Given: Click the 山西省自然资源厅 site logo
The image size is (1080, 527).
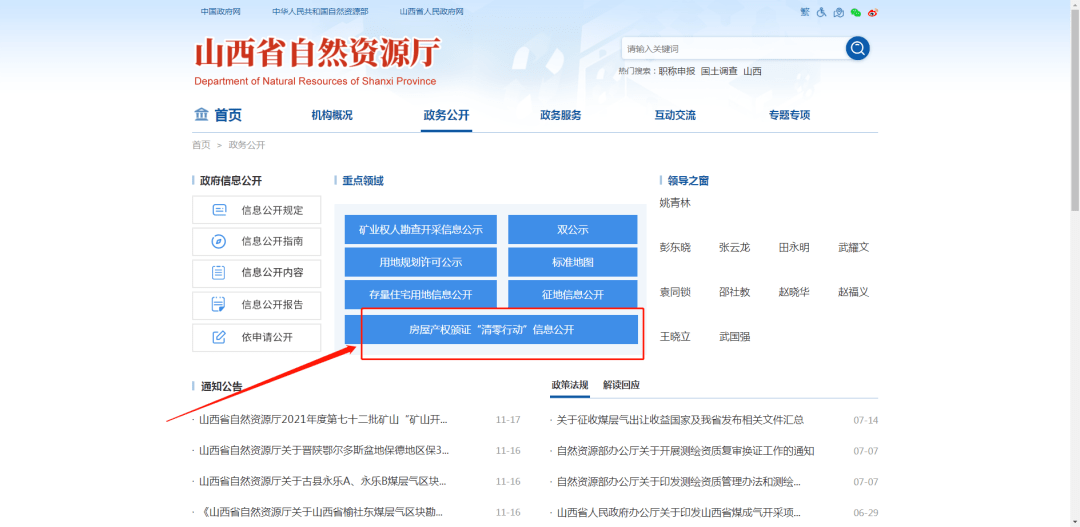Looking at the screenshot, I should tap(316, 61).
